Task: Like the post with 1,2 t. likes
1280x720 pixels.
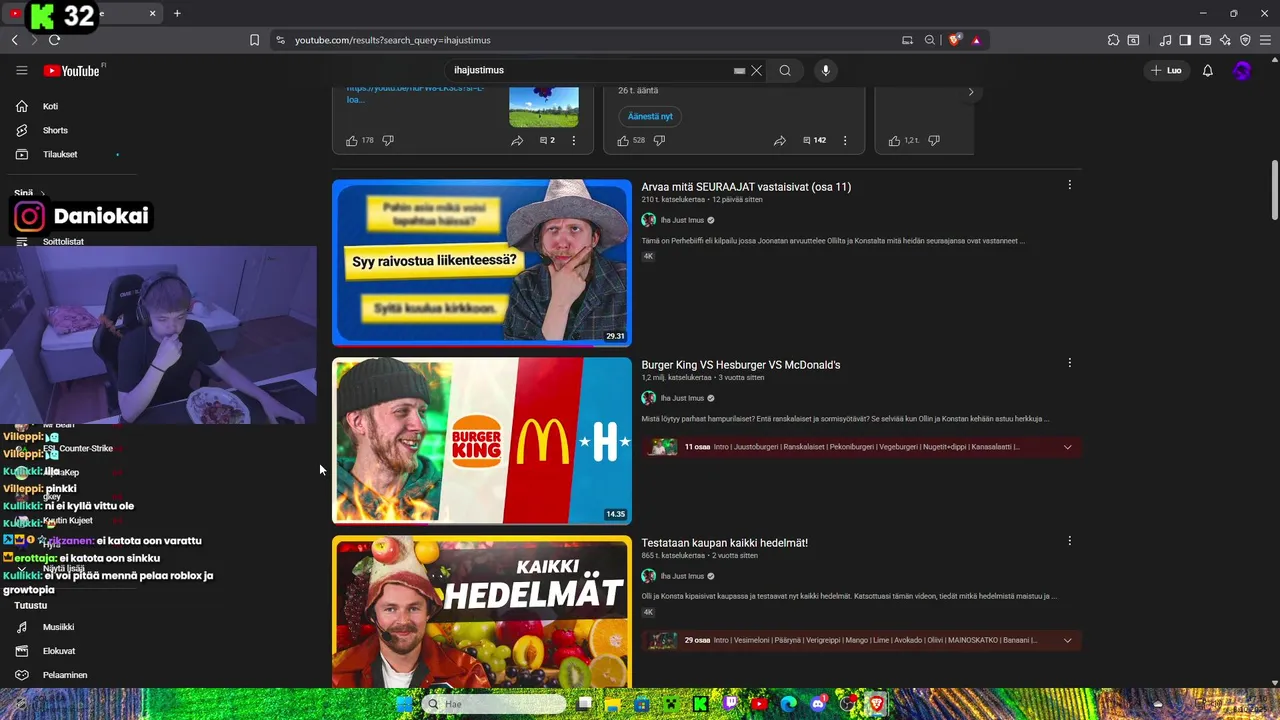Action: pyautogui.click(x=895, y=140)
